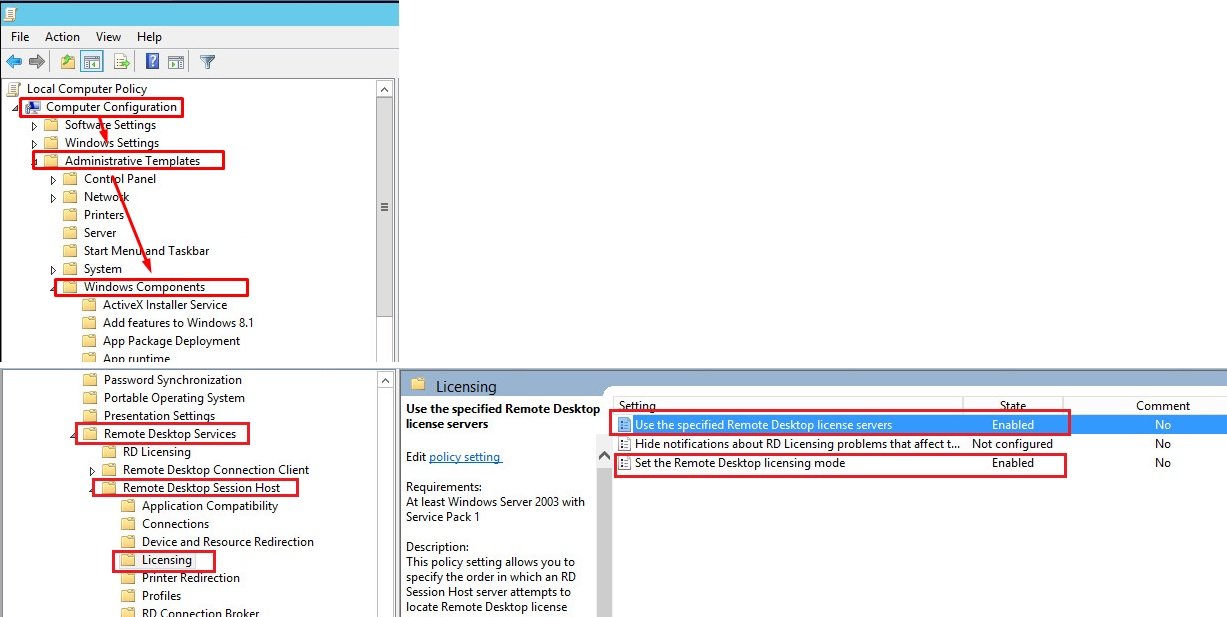The height and width of the screenshot is (617, 1227).
Task: Click the ActiveX Installer Service folder icon
Action: point(89,305)
